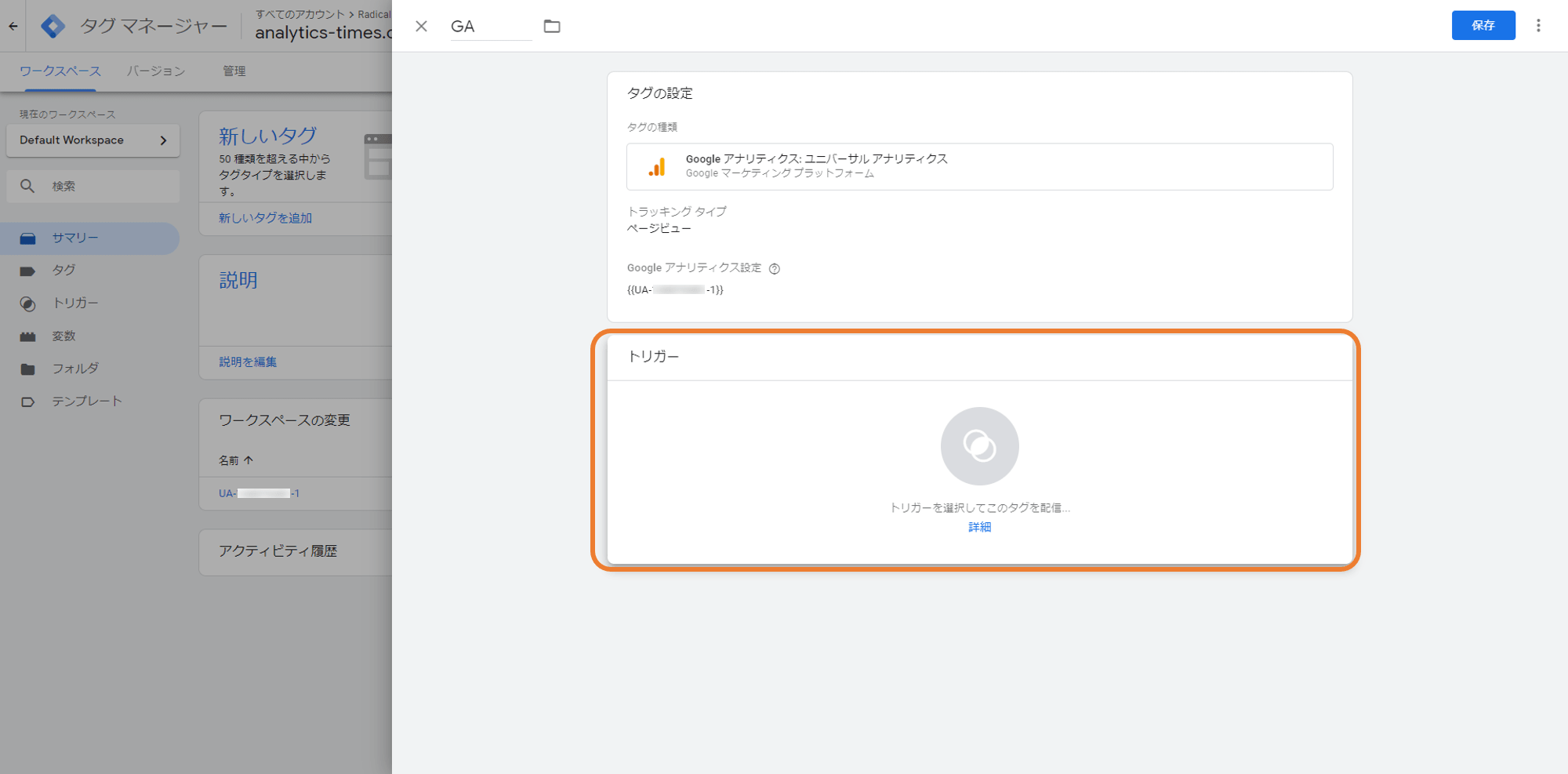Viewport: 1568px width, 774px height.
Task: Click the Google Analytics tag type icon
Action: click(x=657, y=167)
